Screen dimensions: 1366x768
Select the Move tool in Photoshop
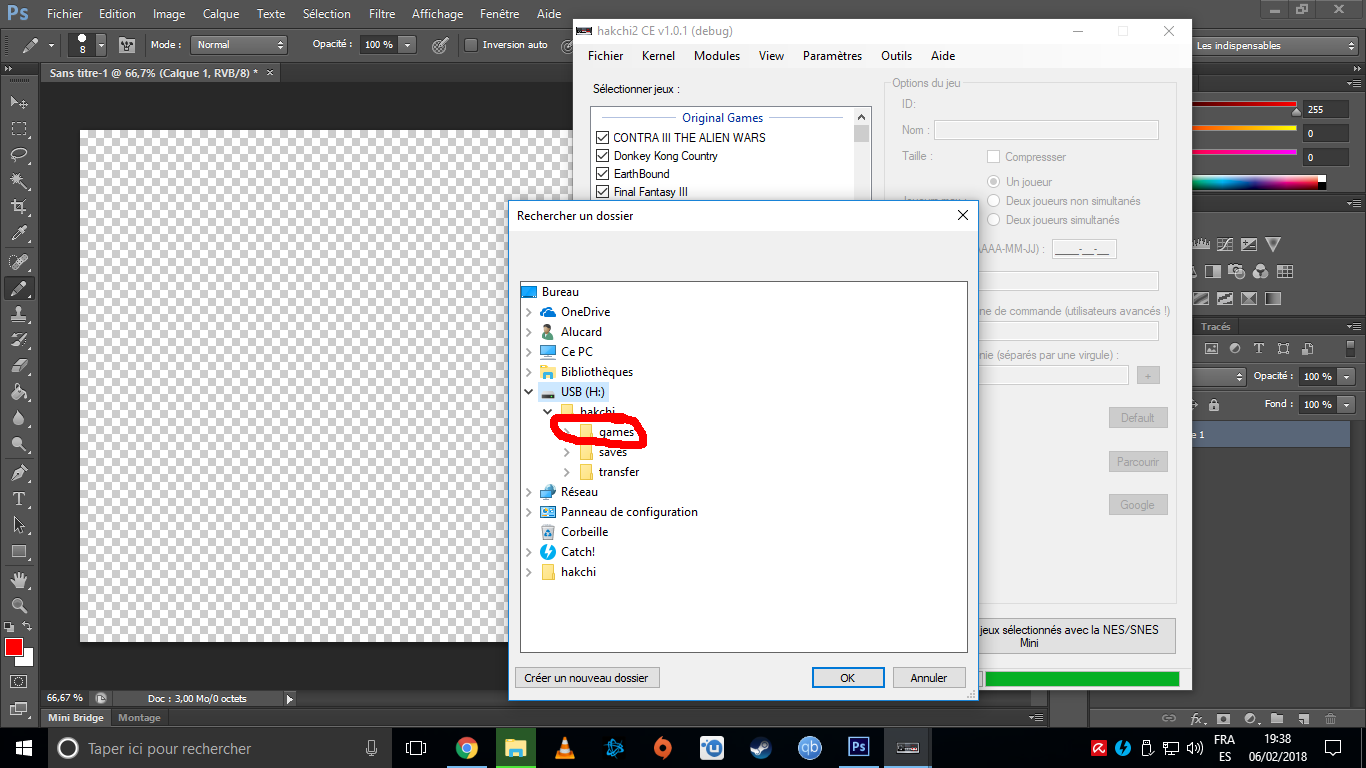19,102
